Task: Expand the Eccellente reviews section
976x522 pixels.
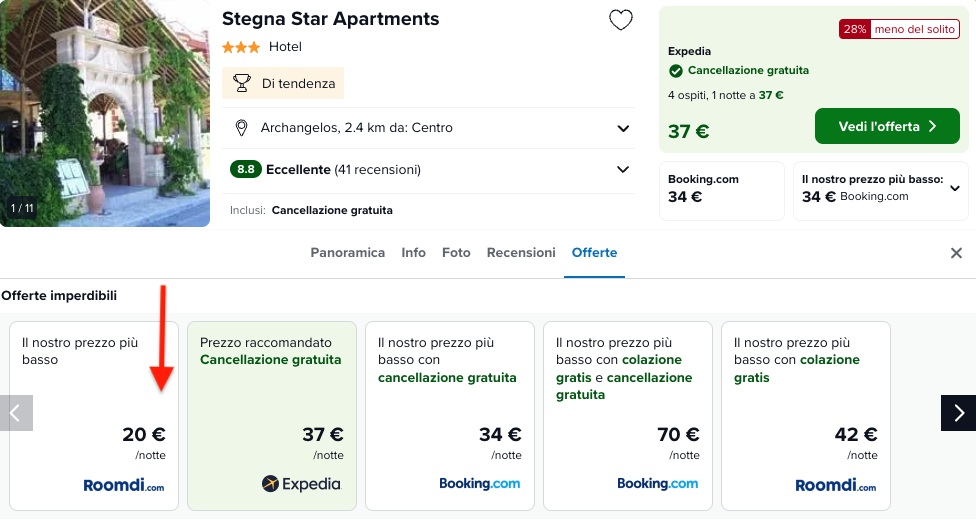Action: 623,169
